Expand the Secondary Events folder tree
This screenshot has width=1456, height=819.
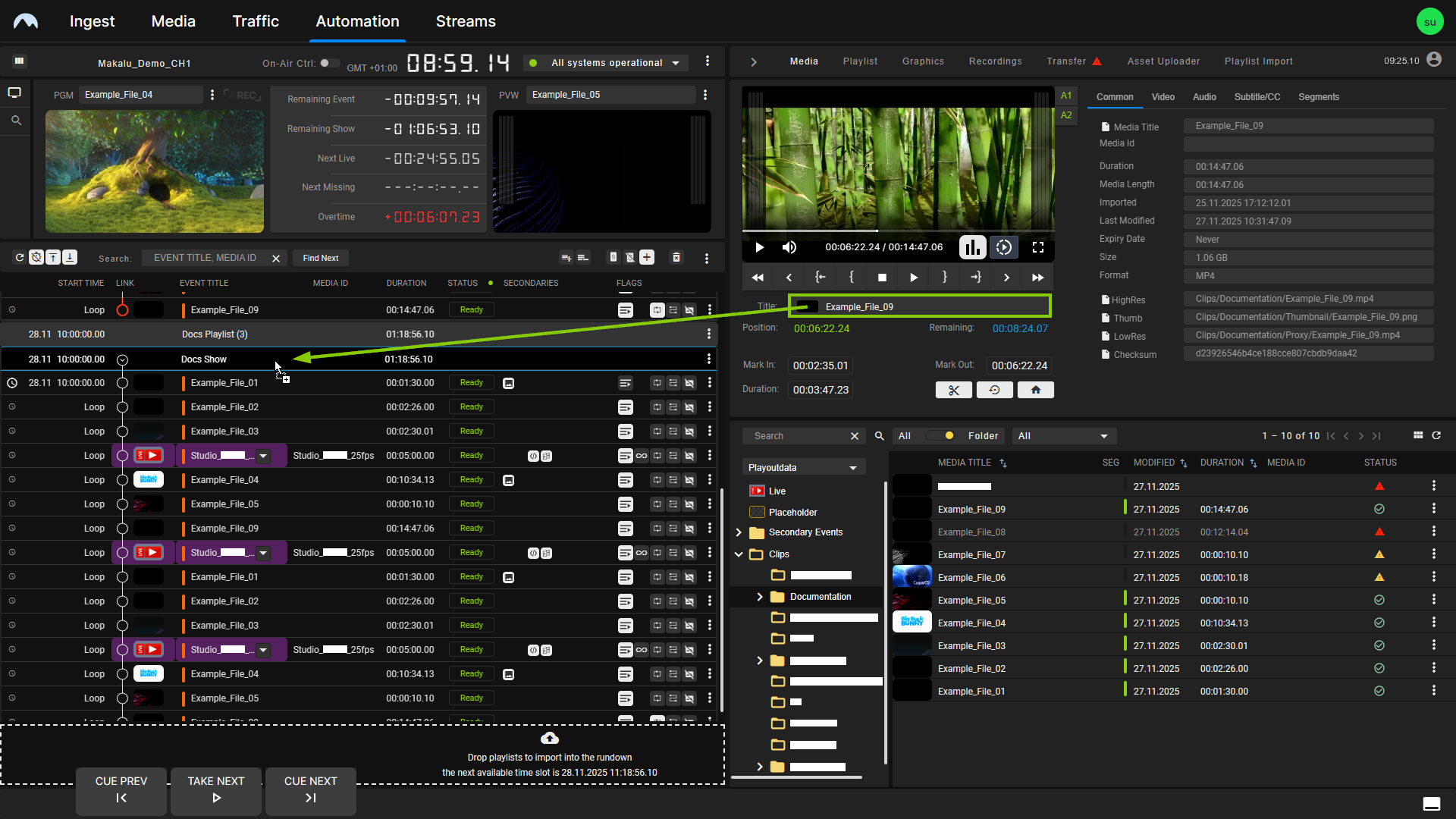pyautogui.click(x=739, y=532)
